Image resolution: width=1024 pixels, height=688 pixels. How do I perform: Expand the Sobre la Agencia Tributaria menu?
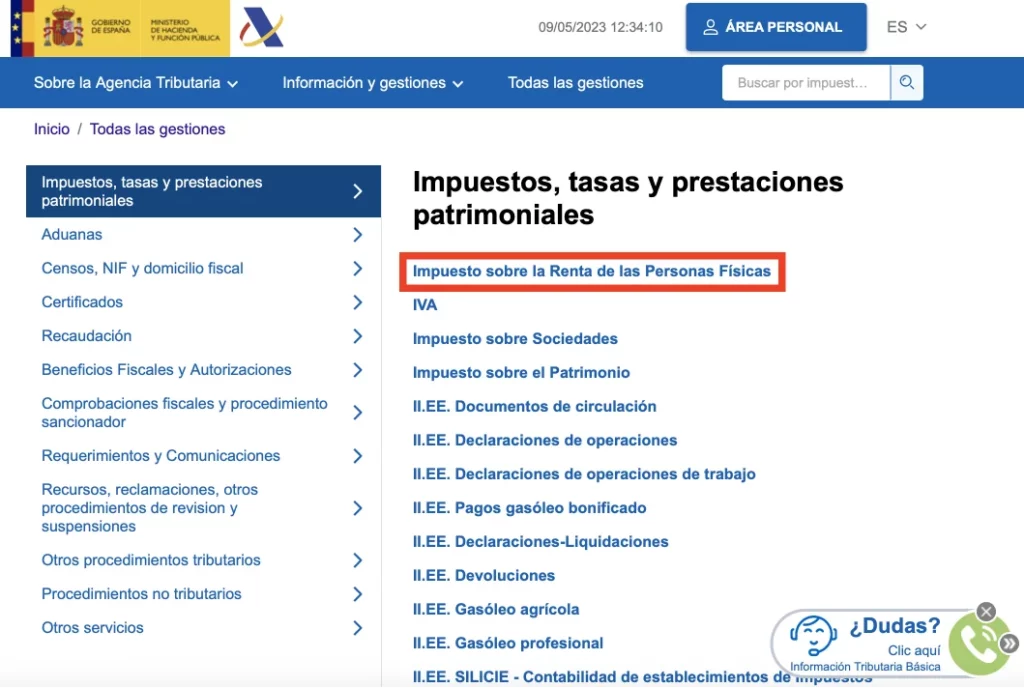click(x=135, y=83)
